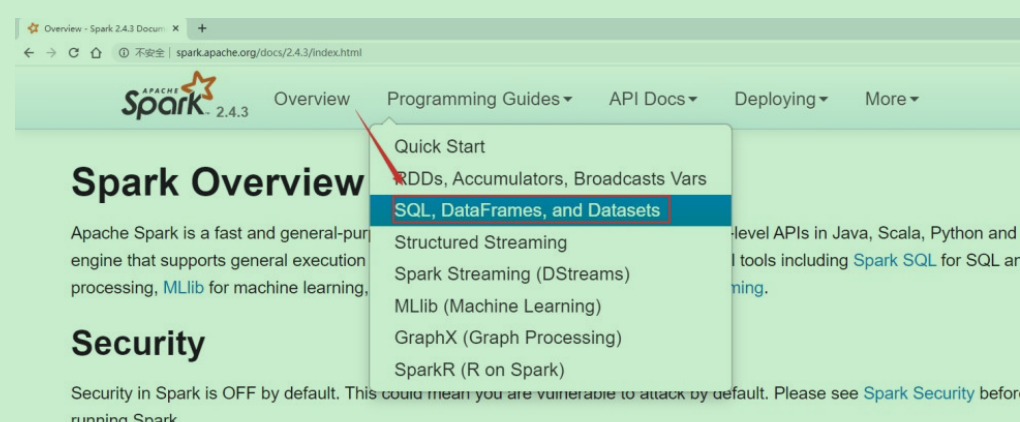Viewport: 1020px width, 422px height.
Task: Open the Spark Security link
Action: [x=919, y=393]
